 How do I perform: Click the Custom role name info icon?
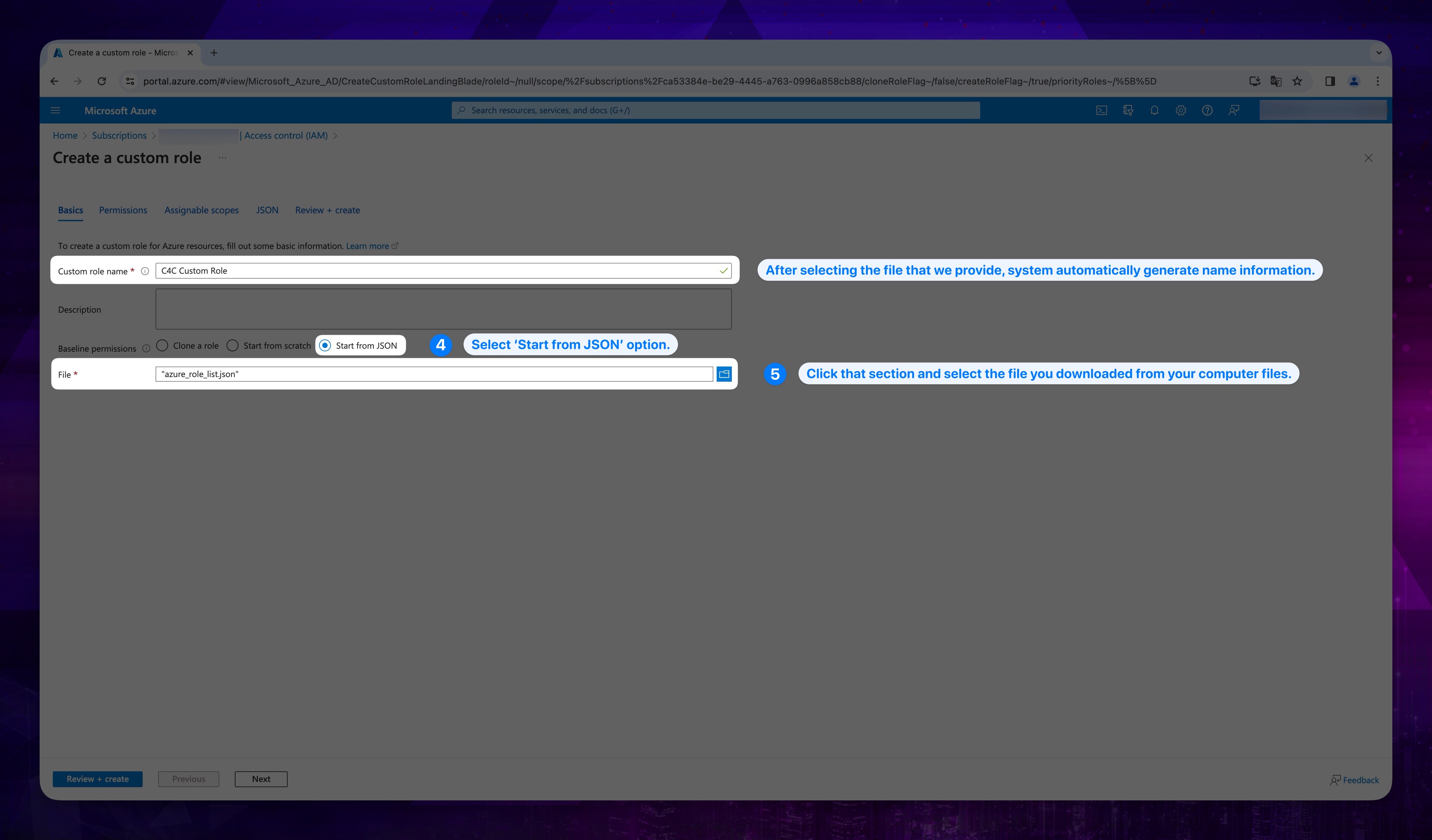coord(145,271)
